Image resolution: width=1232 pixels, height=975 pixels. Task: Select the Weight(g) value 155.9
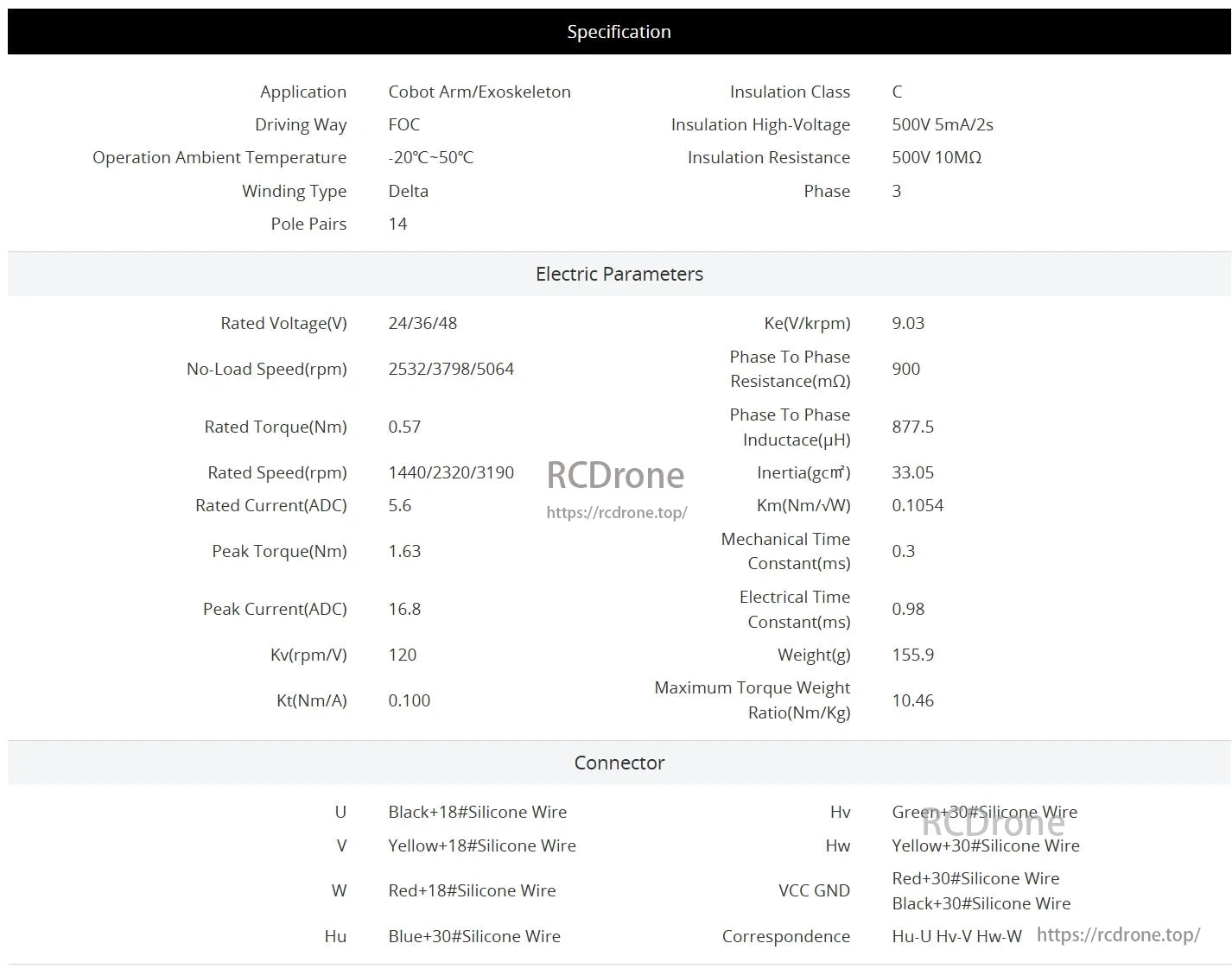[912, 655]
